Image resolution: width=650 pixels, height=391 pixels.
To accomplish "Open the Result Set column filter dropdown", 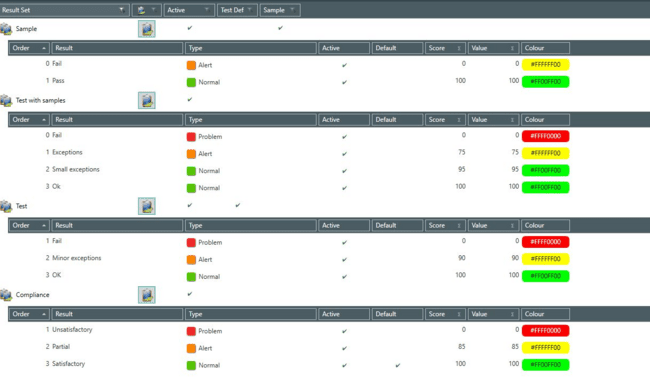I will pyautogui.click(x=121, y=10).
